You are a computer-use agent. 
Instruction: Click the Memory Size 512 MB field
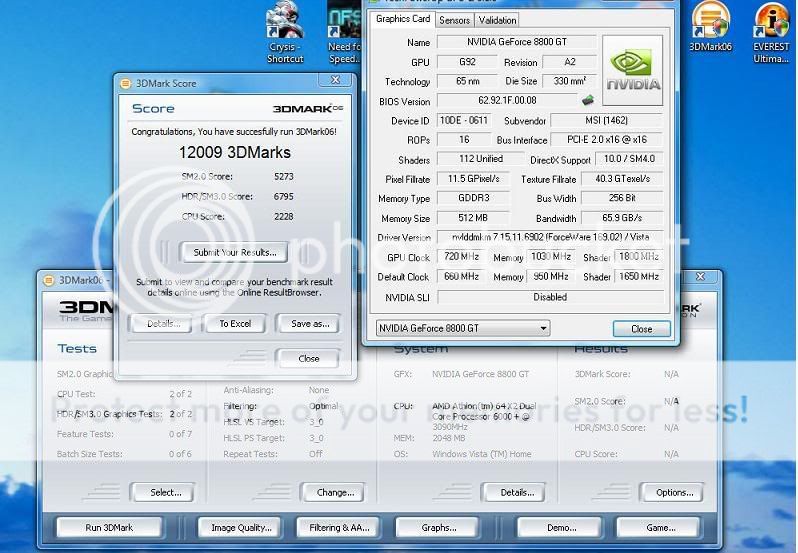pyautogui.click(x=473, y=218)
